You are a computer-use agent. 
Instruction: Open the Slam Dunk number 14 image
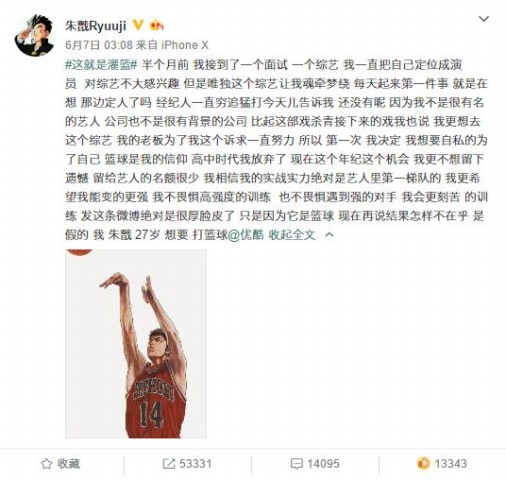136,343
